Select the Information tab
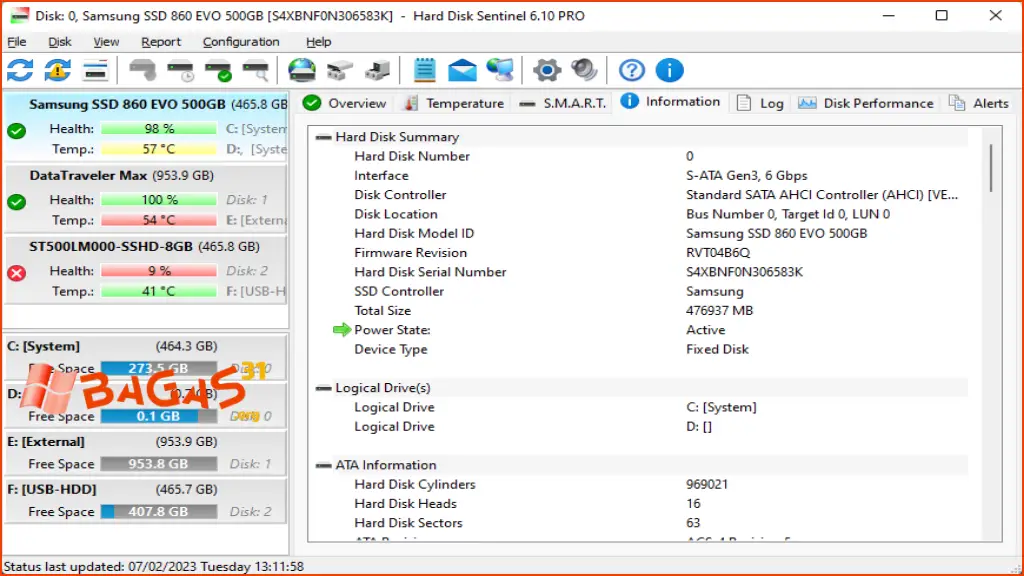This screenshot has height=576, width=1024. pyautogui.click(x=670, y=102)
